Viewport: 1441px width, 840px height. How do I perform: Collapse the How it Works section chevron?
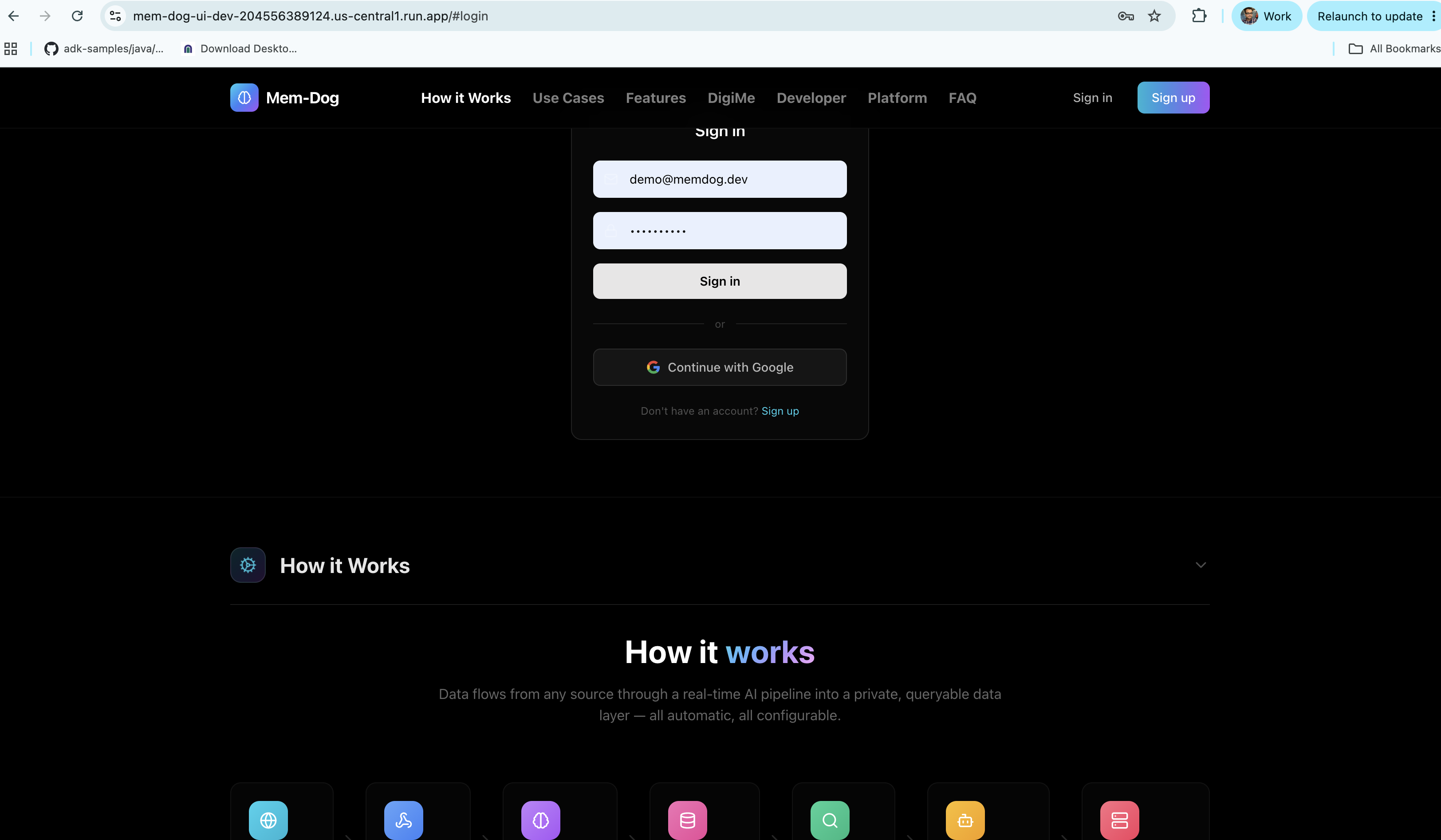(1200, 565)
